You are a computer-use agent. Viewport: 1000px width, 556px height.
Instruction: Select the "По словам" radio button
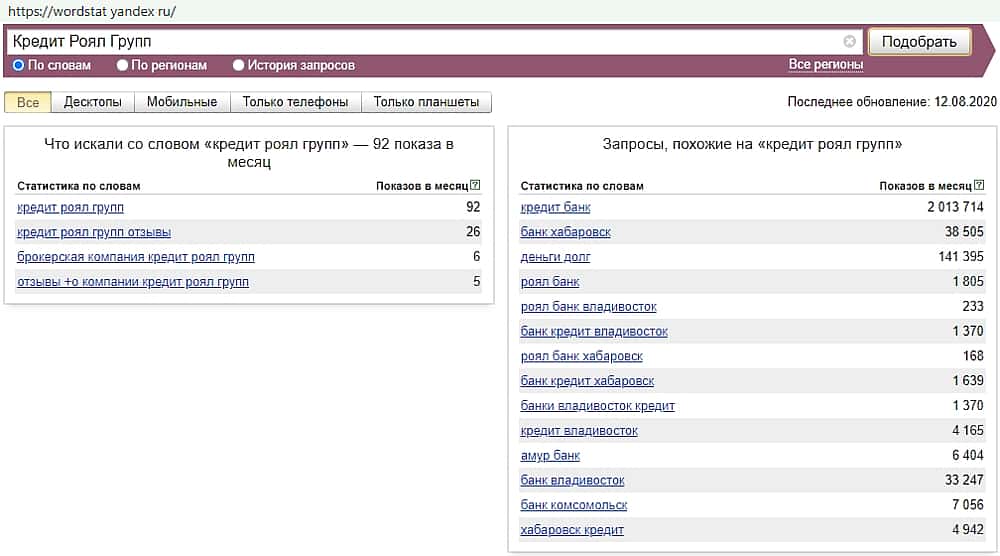18,65
